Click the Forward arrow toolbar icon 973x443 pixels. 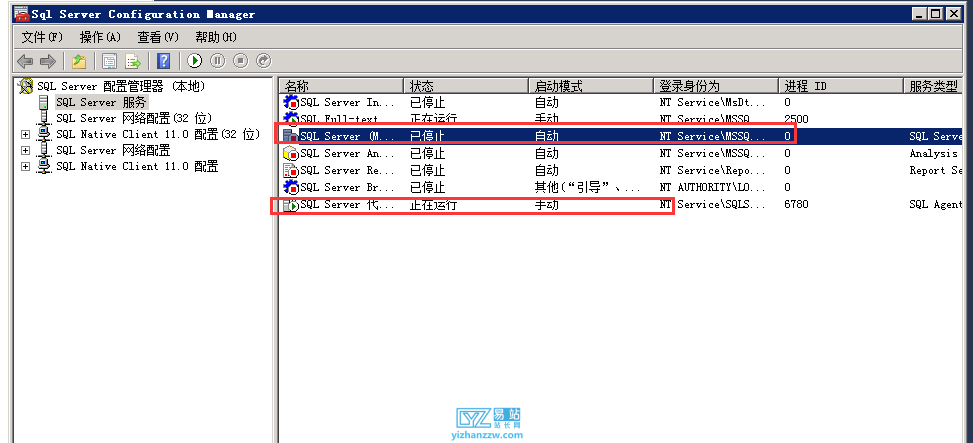(x=48, y=61)
